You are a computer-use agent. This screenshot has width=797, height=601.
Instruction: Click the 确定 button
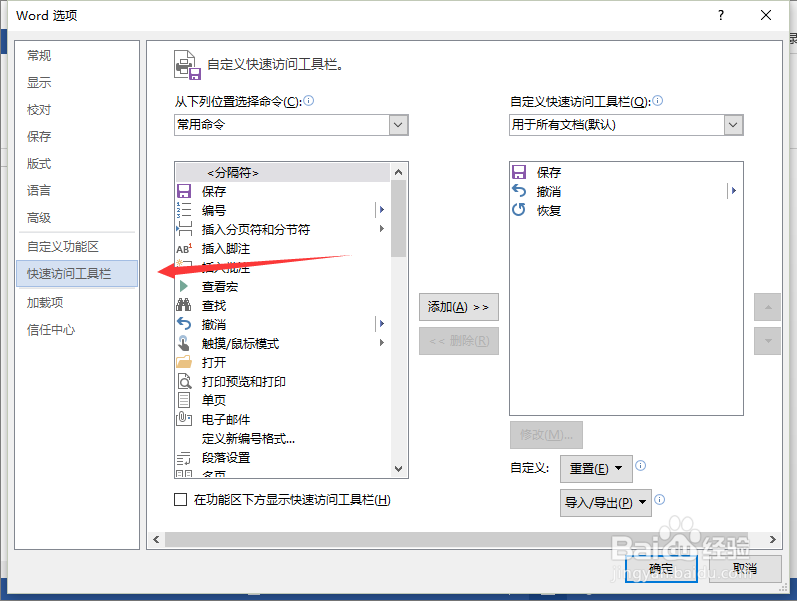pyautogui.click(x=661, y=568)
